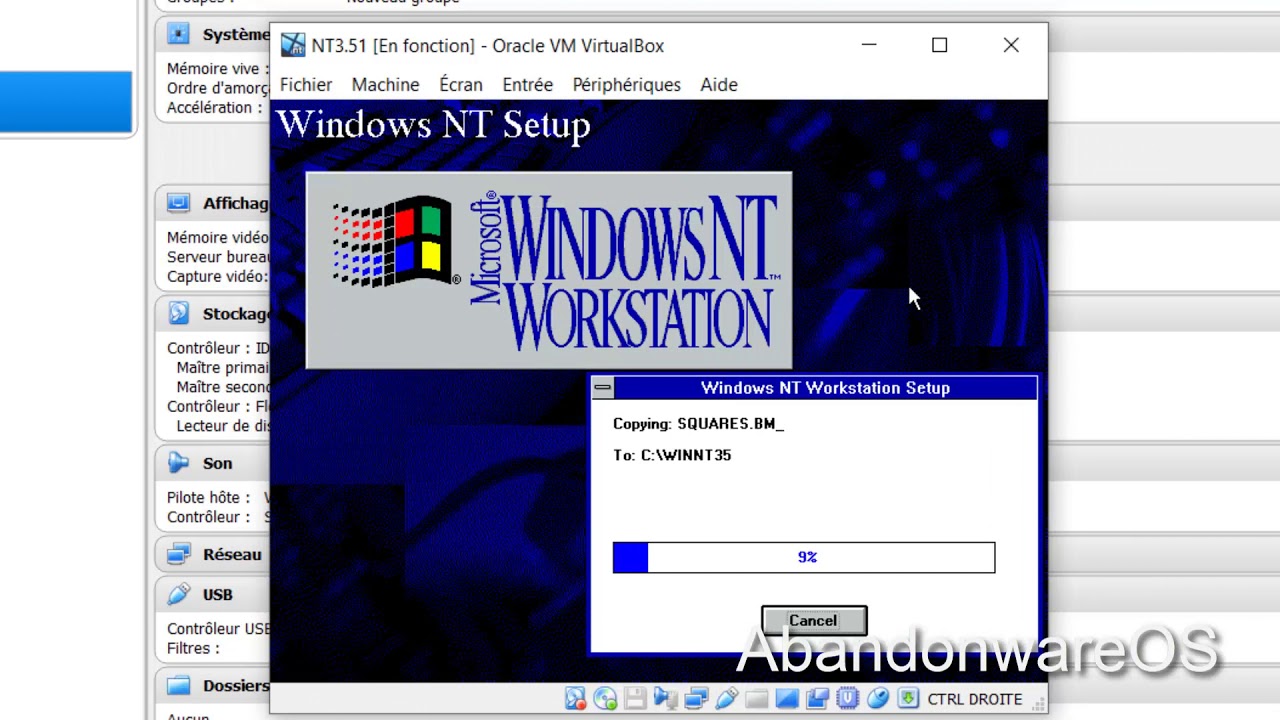Screen dimensions: 1280x720
Task: Click the Windows NT Workstation Setup title bar
Action: [x=825, y=388]
